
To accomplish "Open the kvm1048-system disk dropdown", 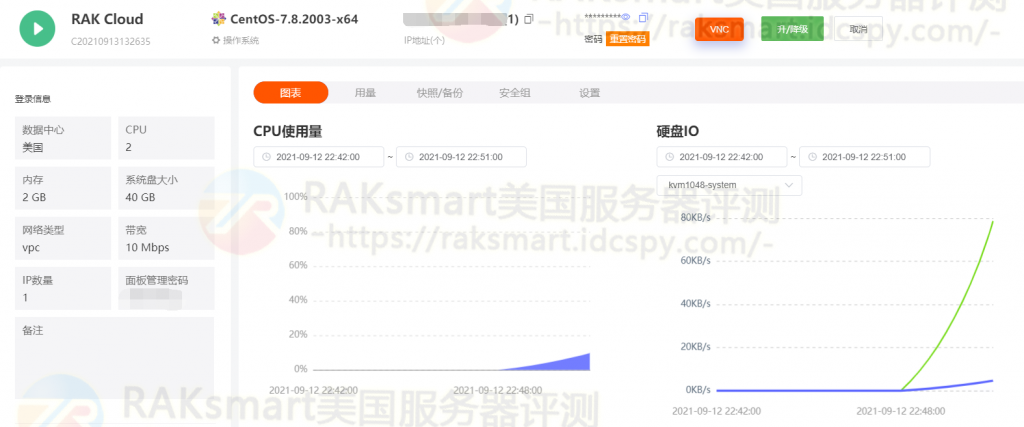I will (x=729, y=185).
